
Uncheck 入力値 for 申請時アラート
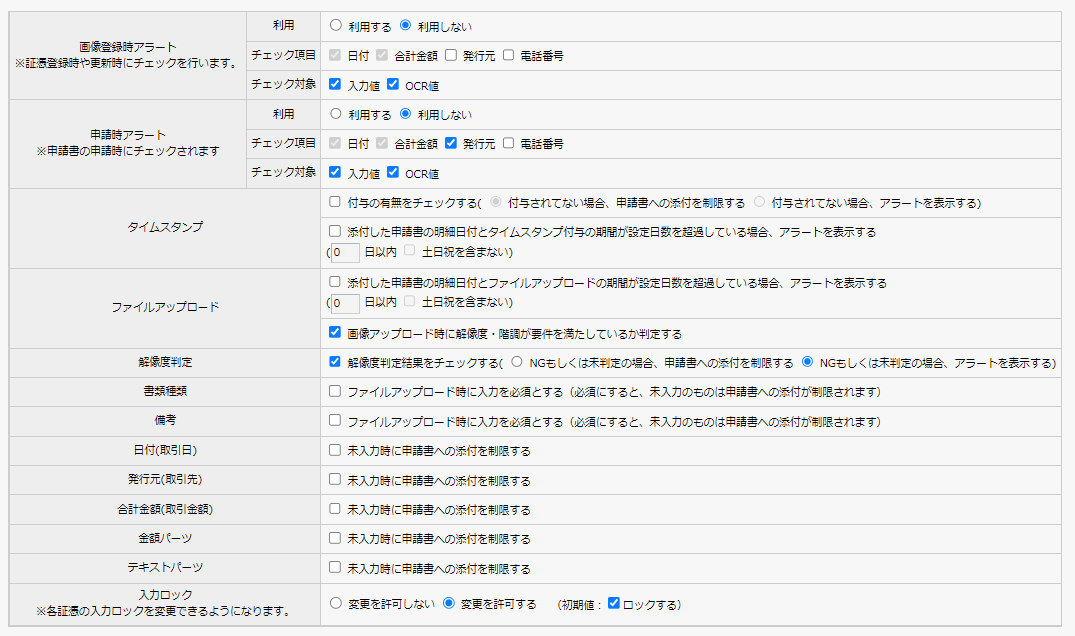[x=335, y=173]
